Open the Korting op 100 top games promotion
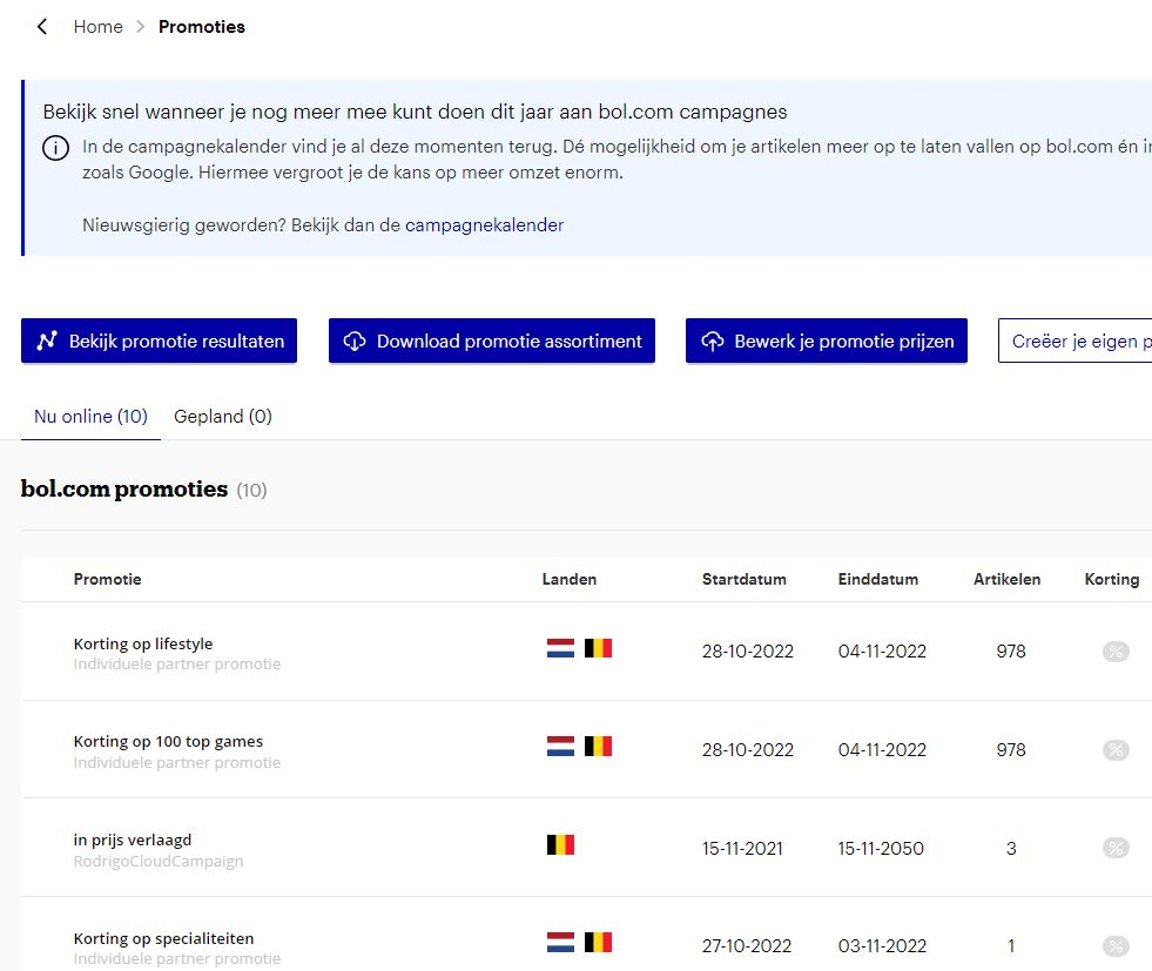 [168, 742]
